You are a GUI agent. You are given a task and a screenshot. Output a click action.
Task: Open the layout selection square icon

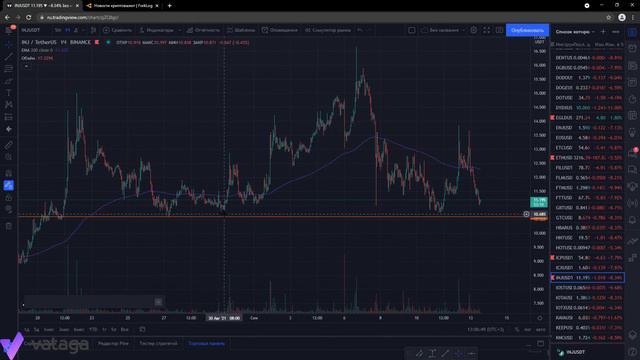pyautogui.click(x=412, y=30)
